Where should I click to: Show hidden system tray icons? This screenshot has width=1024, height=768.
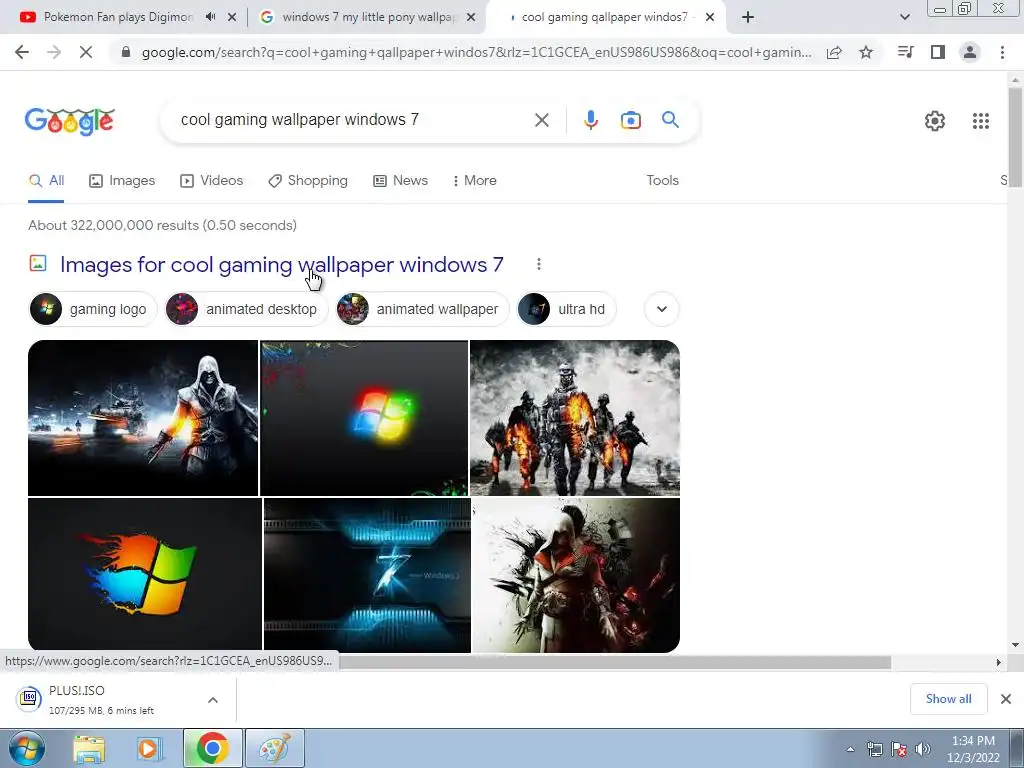[850, 750]
